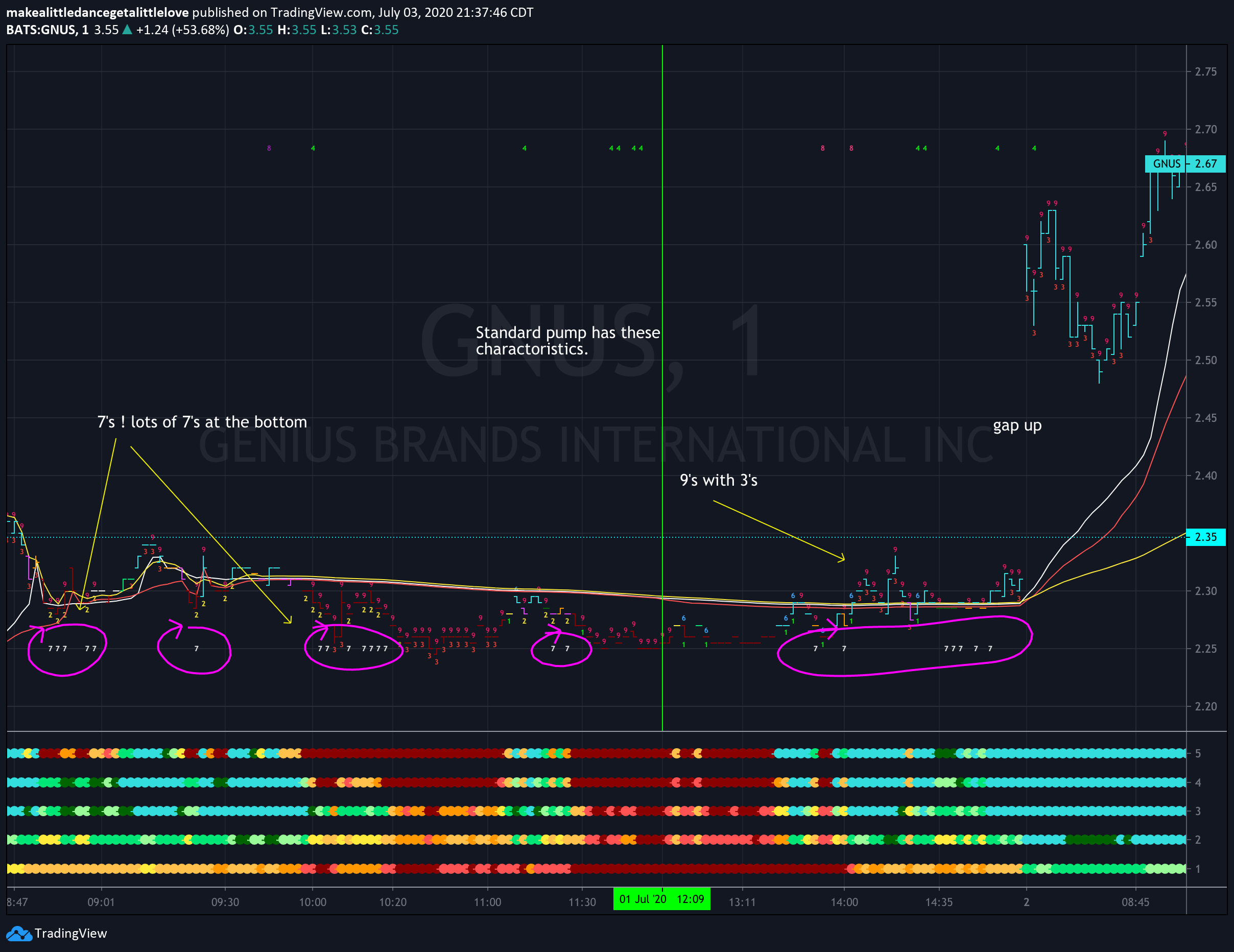Click the green up-triangle beside 3.55
This screenshot has height=952, width=1234.
click(x=127, y=30)
